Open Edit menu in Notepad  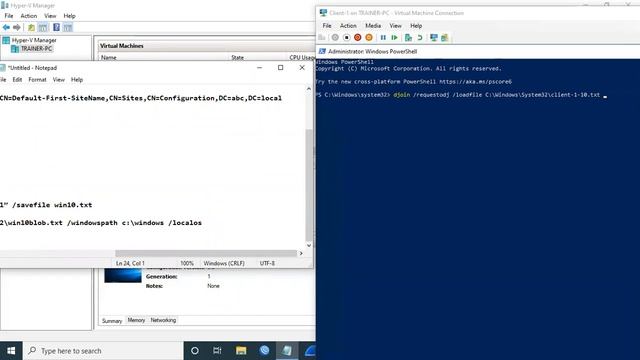click(17, 80)
